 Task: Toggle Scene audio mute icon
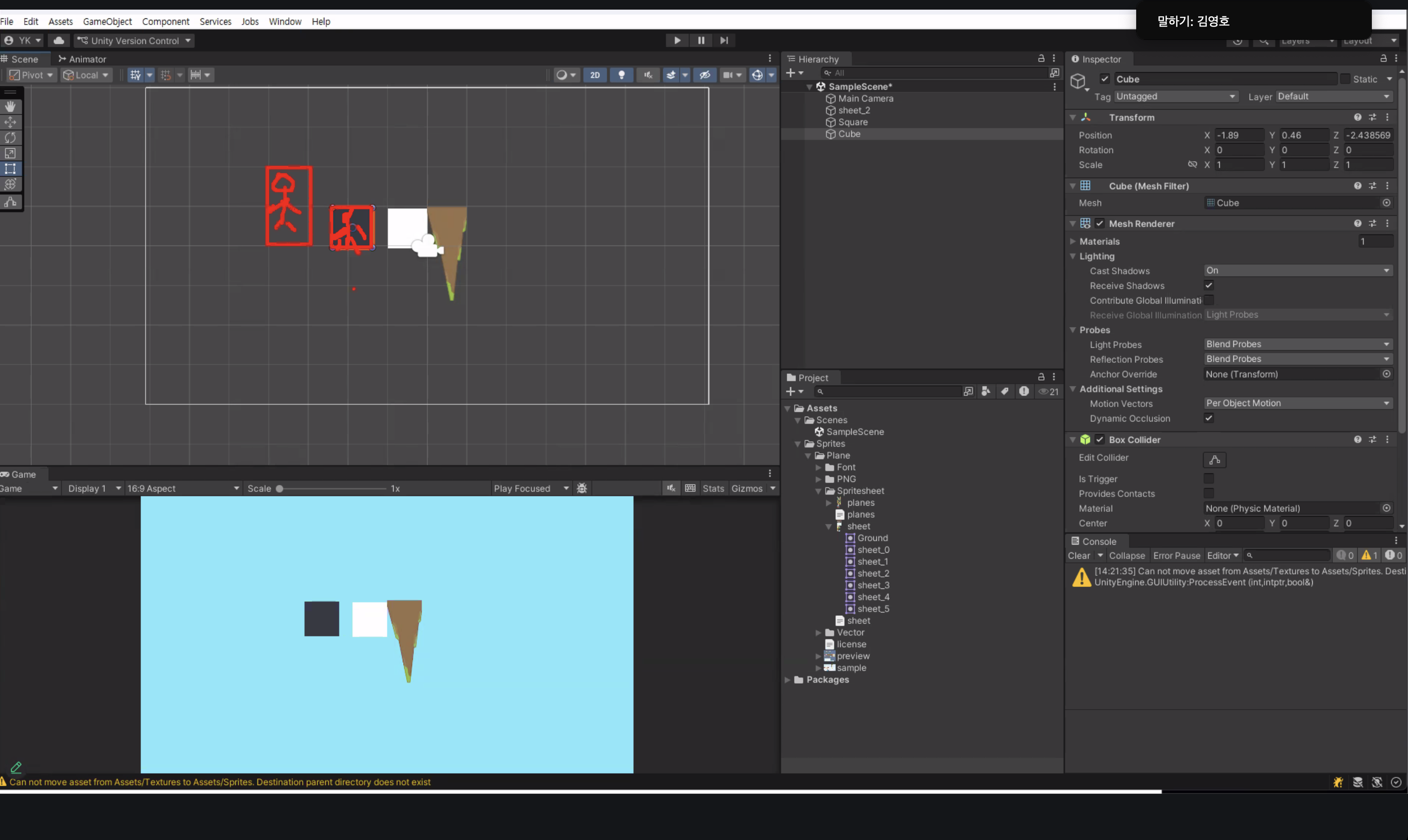[648, 75]
